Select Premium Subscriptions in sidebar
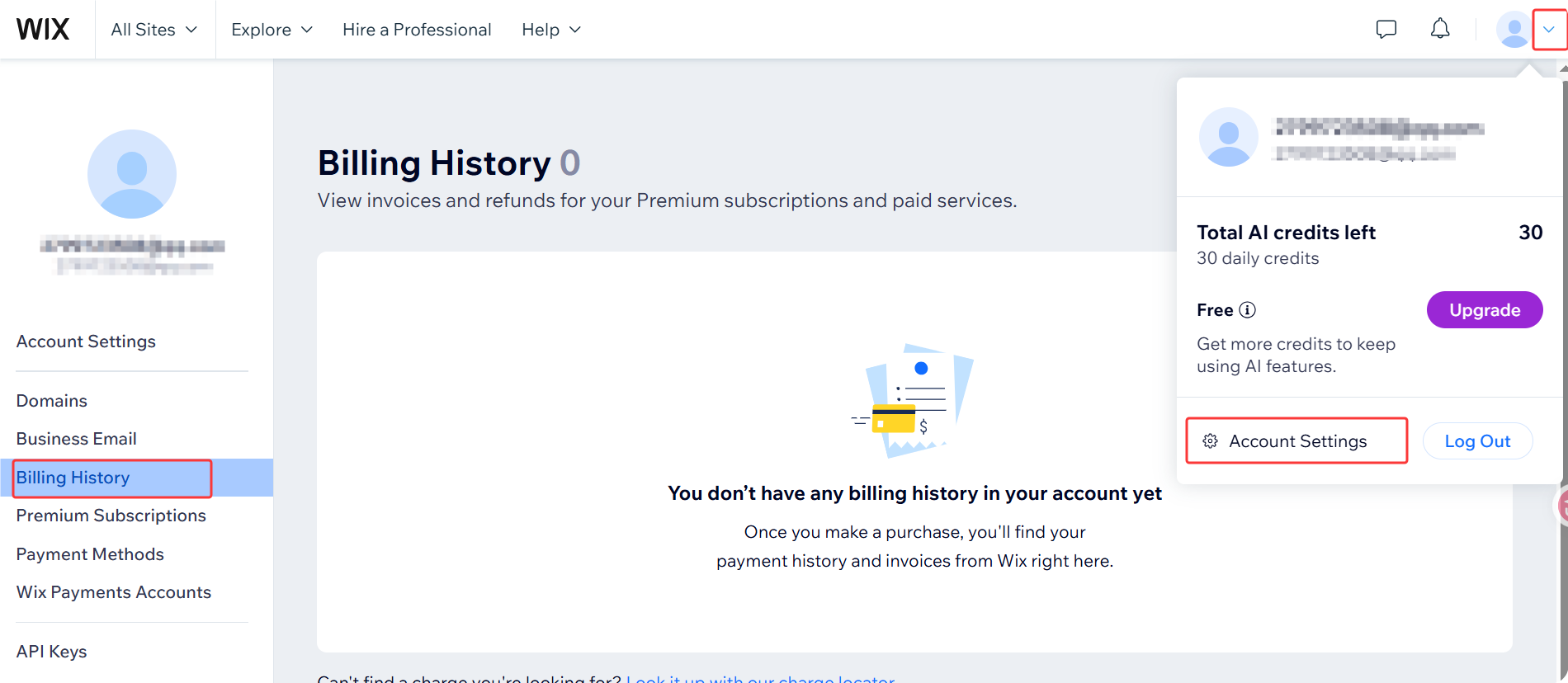Image resolution: width=1568 pixels, height=683 pixels. pyautogui.click(x=111, y=516)
